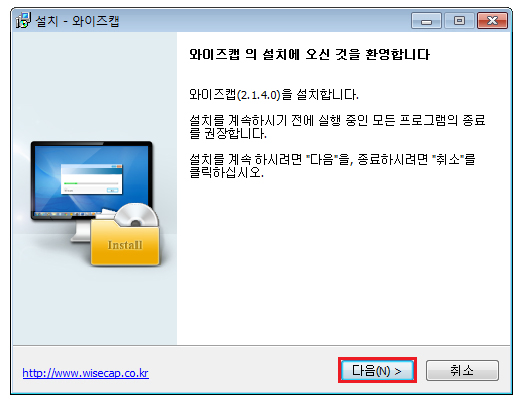Click the 취소 cancel button

point(462,370)
